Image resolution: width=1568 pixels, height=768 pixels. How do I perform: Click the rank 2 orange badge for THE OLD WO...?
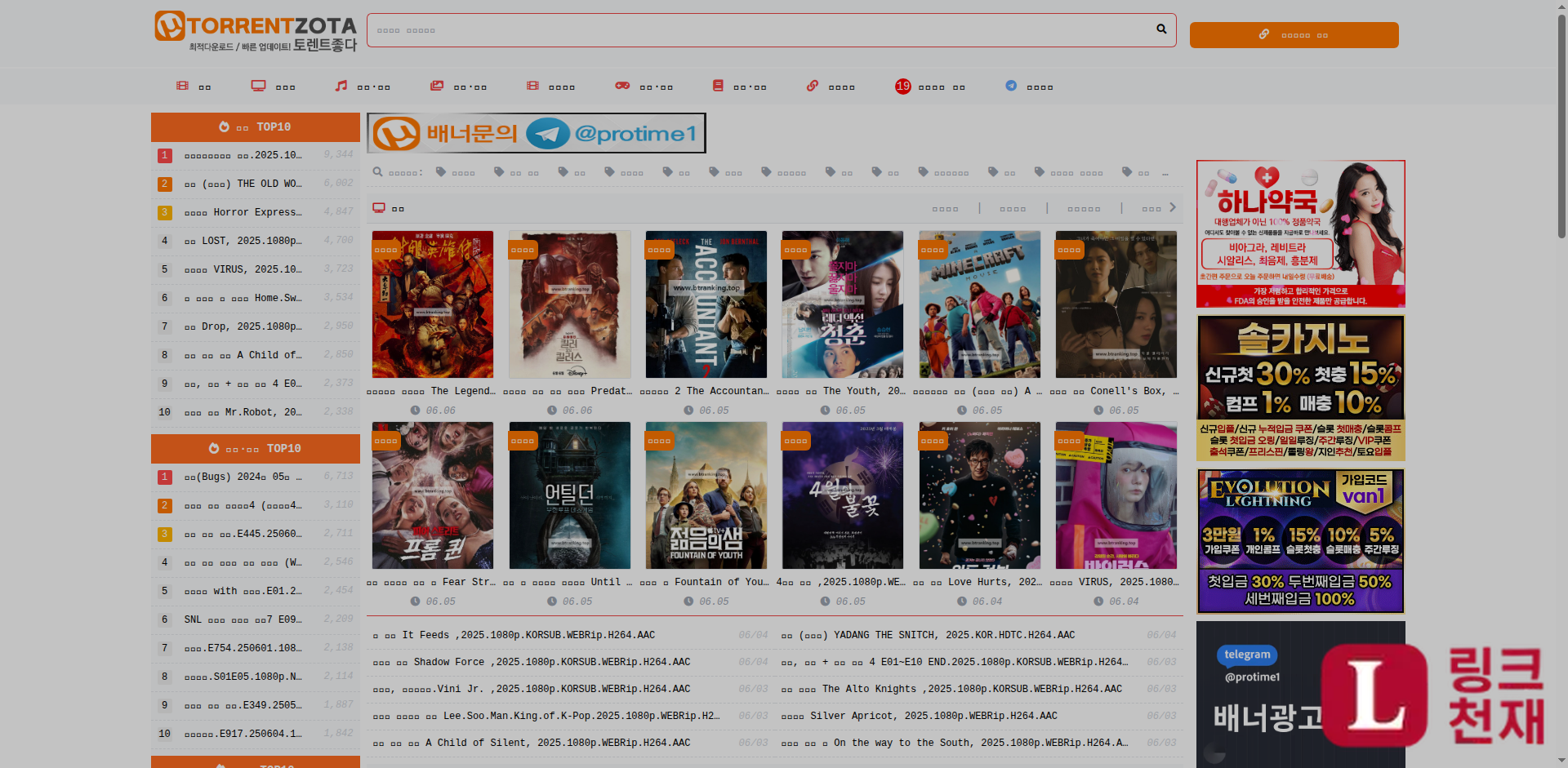point(164,184)
